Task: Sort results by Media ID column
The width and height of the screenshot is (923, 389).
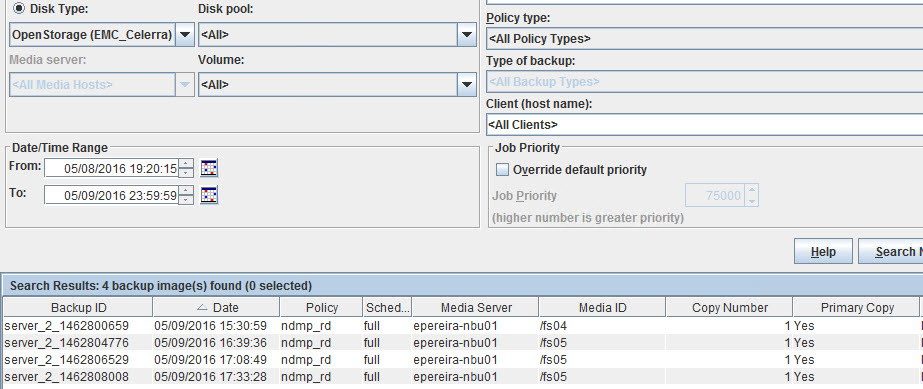Action: pyautogui.click(x=602, y=307)
